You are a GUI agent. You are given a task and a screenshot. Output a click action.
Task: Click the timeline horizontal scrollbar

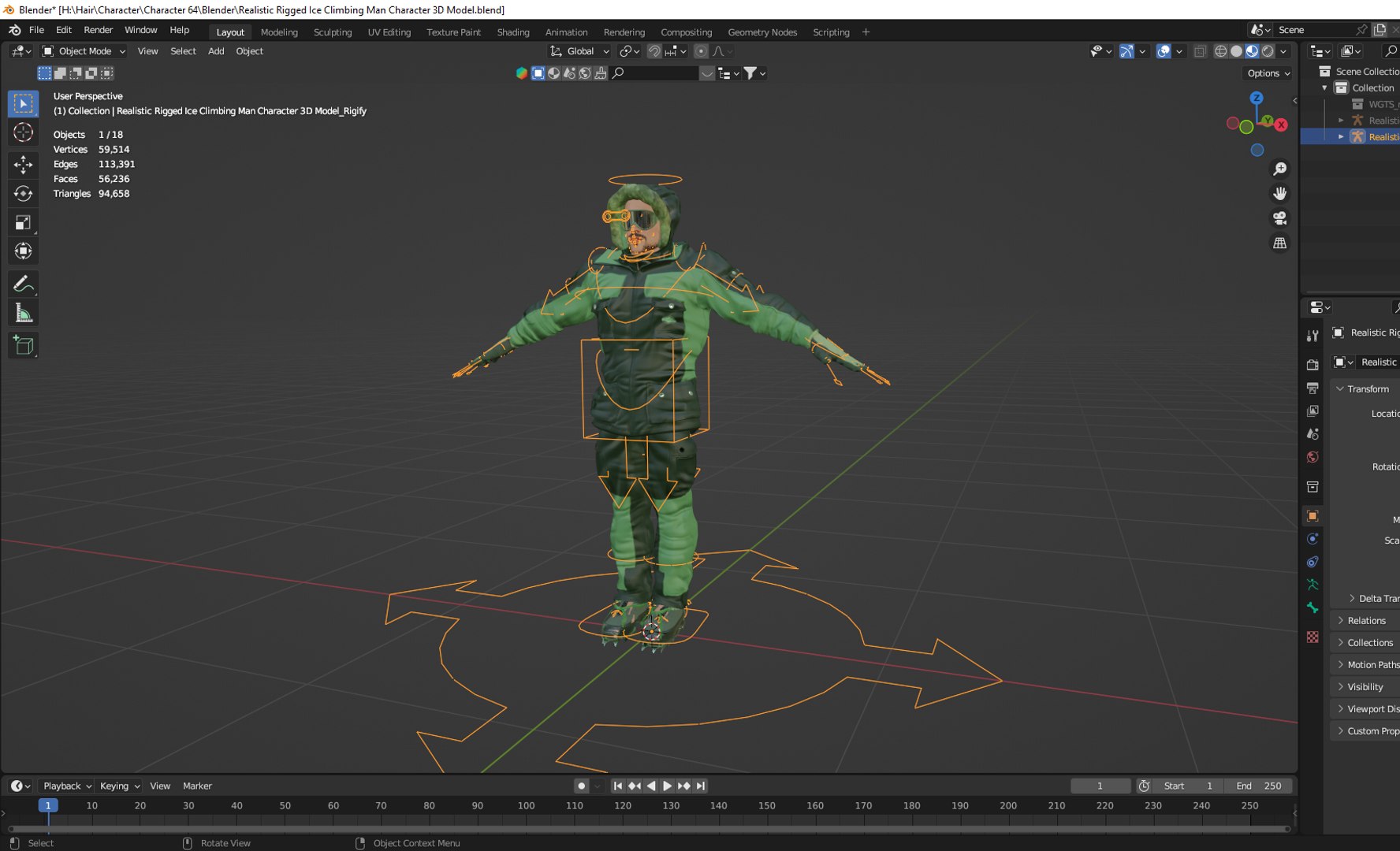click(649, 829)
